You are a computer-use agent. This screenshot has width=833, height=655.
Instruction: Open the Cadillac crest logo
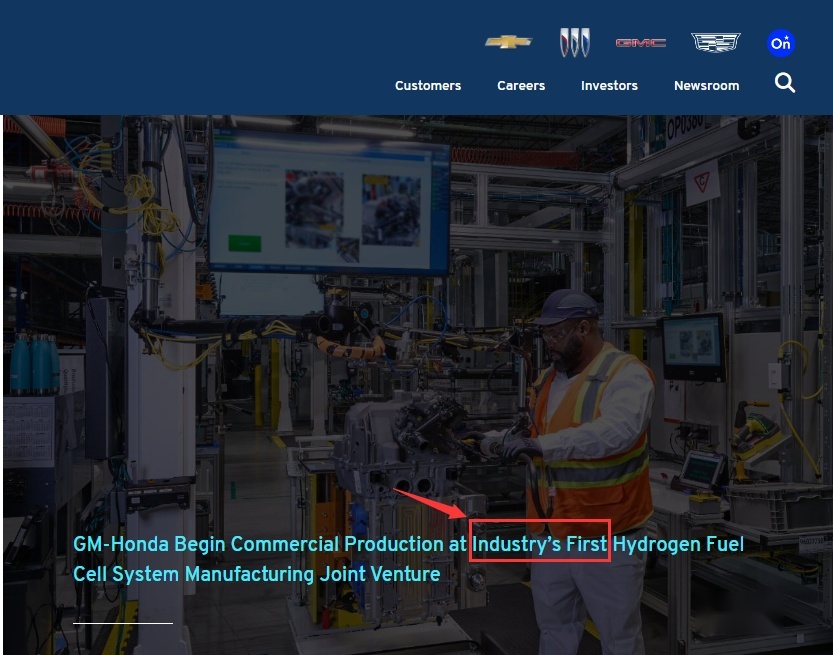pyautogui.click(x=716, y=42)
